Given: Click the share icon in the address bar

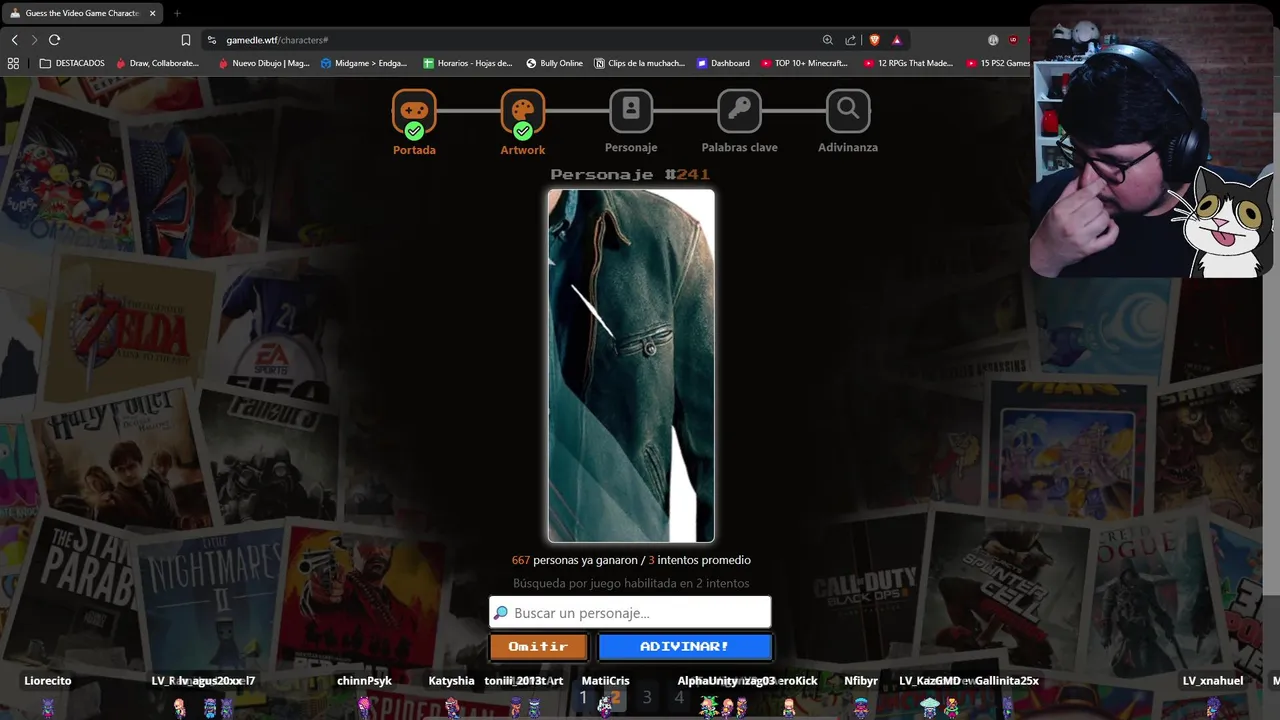Looking at the screenshot, I should [851, 40].
